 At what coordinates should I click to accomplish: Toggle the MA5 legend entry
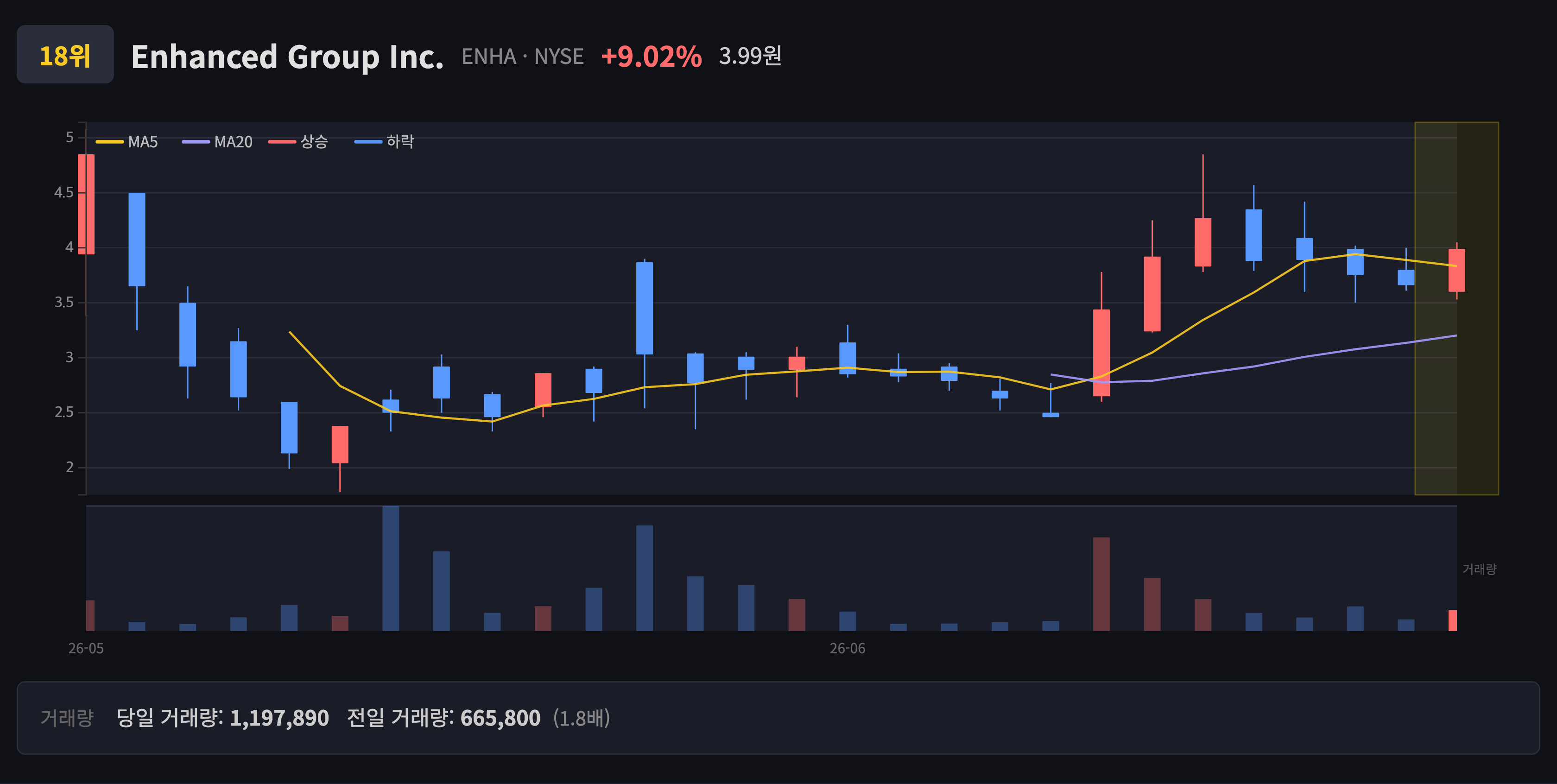[x=127, y=141]
